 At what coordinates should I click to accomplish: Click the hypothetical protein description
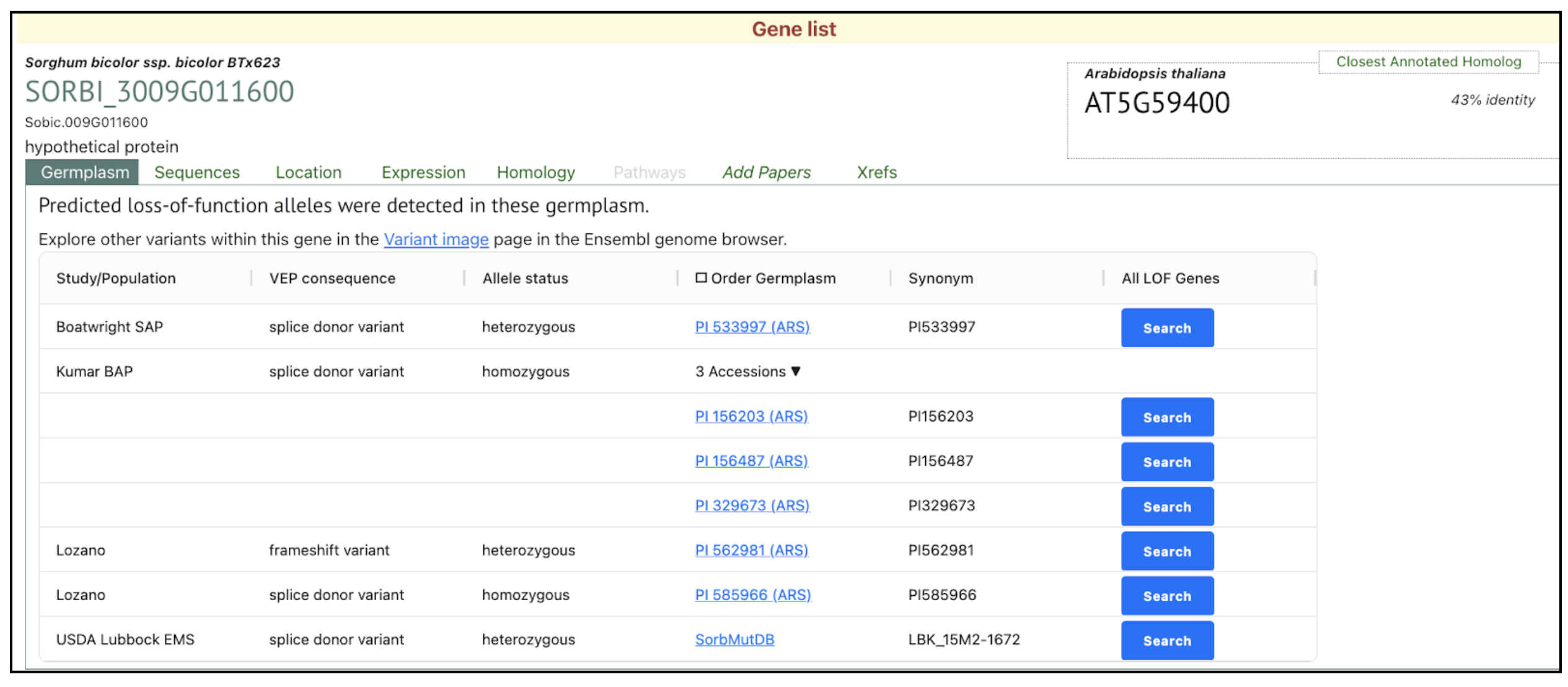[x=102, y=147]
